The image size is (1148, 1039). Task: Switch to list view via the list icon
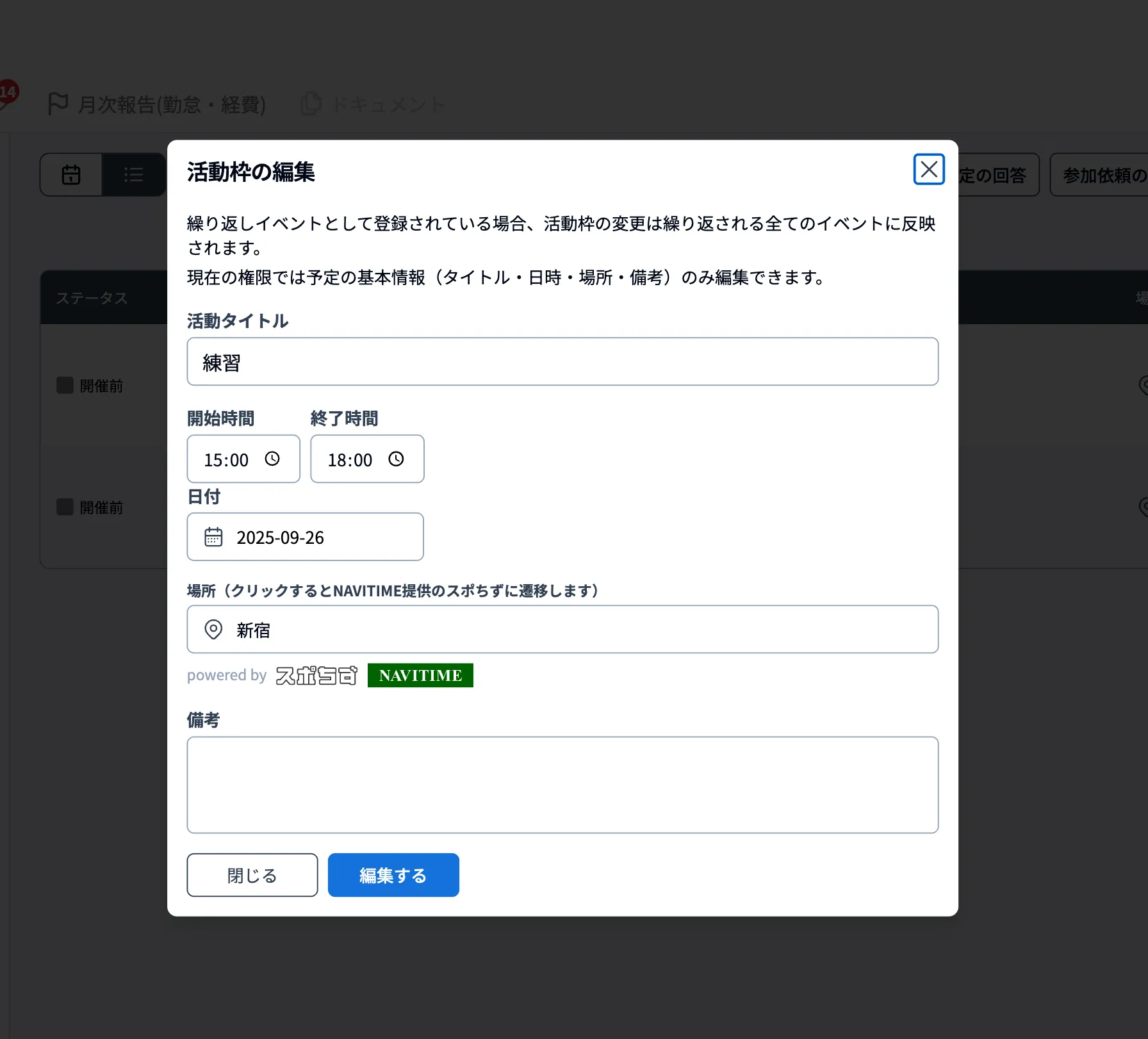pyautogui.click(x=133, y=174)
